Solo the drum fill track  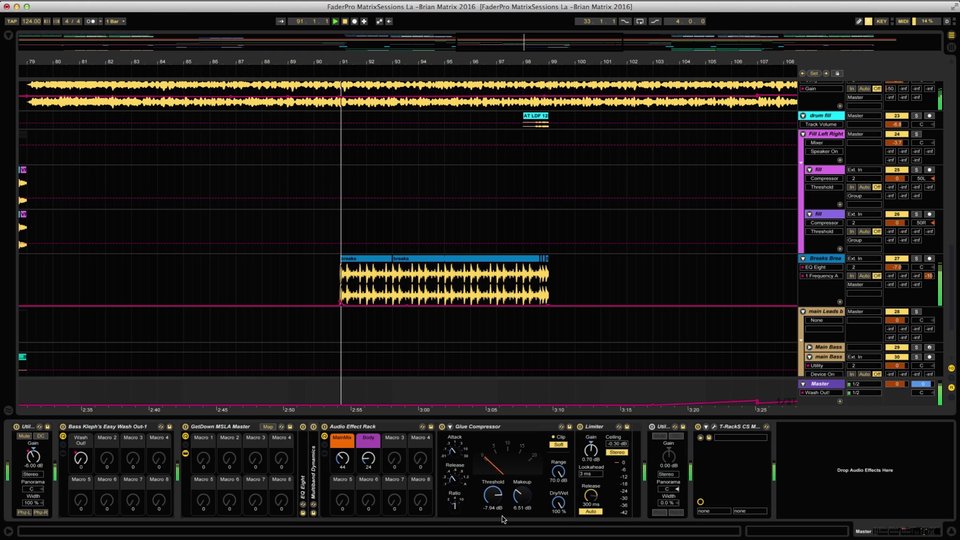click(x=917, y=116)
